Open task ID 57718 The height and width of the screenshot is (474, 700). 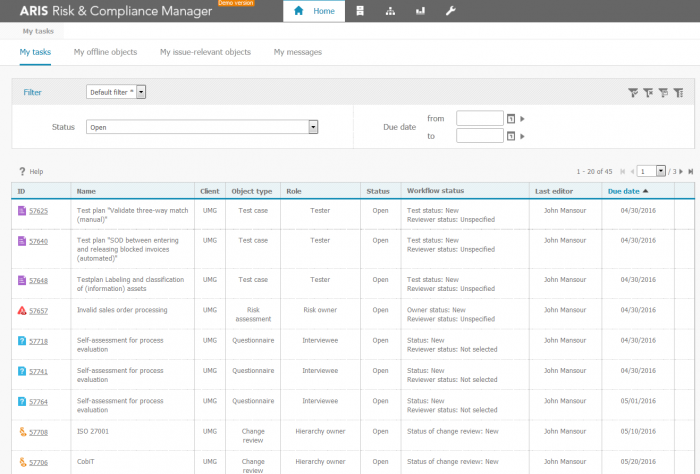point(38,341)
